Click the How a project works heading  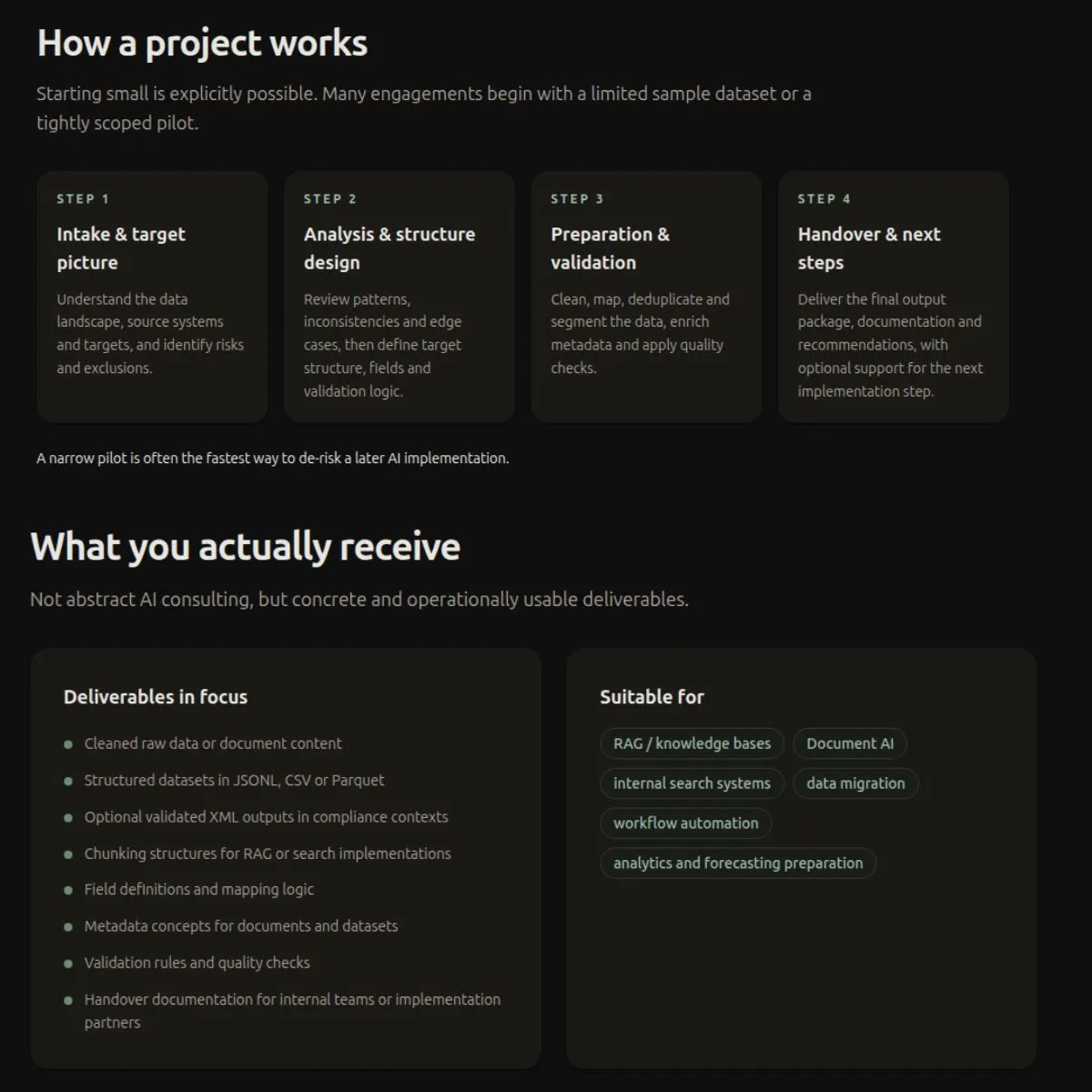point(201,43)
